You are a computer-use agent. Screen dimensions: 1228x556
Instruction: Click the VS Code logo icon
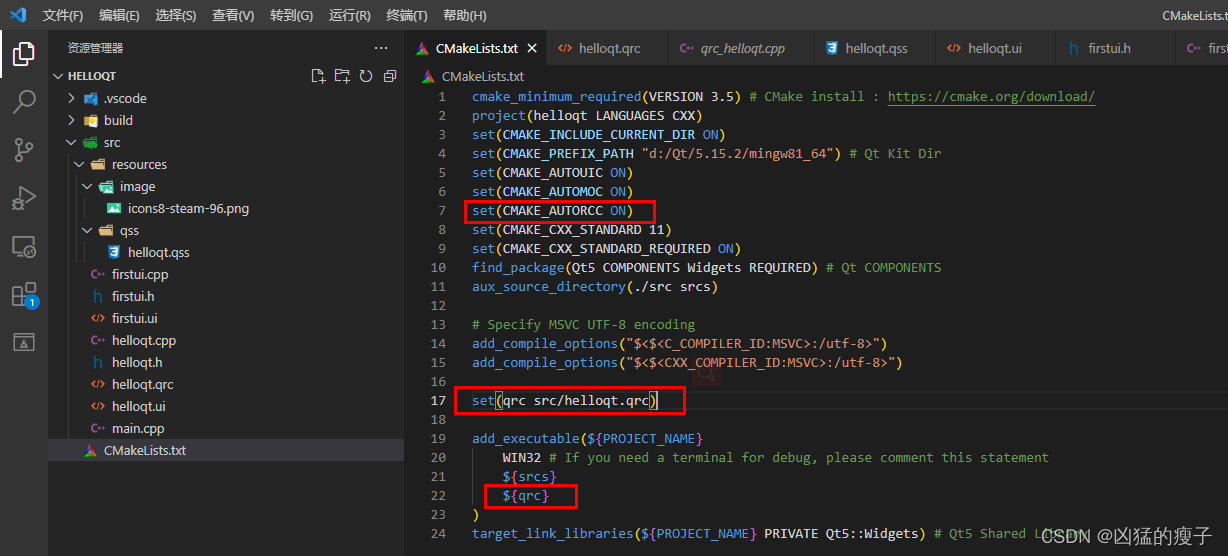click(x=18, y=15)
